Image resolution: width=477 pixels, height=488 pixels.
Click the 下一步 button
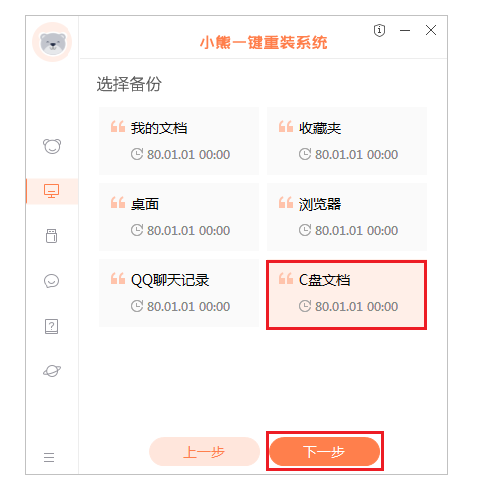325,451
